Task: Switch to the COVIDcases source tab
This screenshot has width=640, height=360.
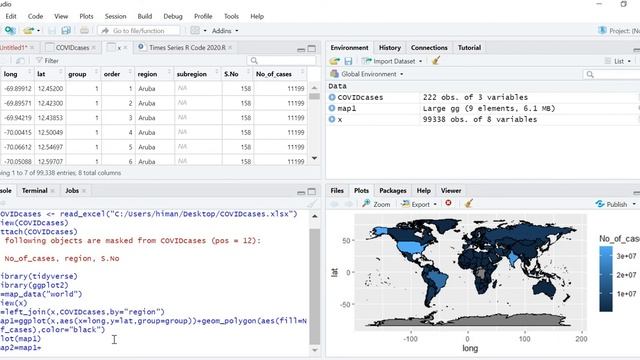Action: click(x=72, y=48)
